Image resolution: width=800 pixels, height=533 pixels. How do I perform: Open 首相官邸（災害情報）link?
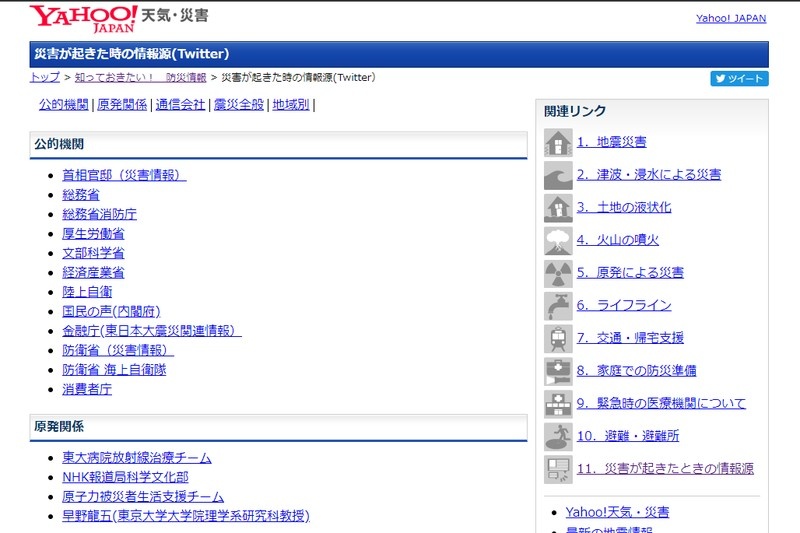(124, 175)
